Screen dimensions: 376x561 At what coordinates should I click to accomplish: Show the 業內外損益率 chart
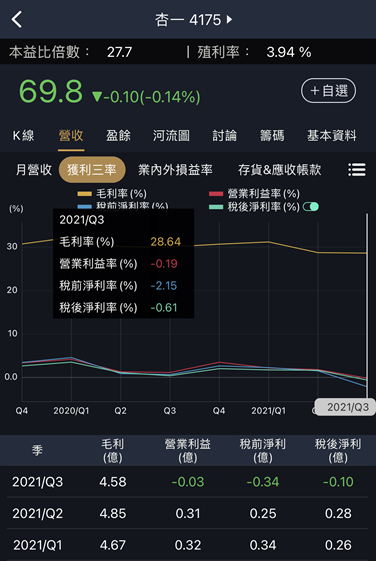[175, 170]
